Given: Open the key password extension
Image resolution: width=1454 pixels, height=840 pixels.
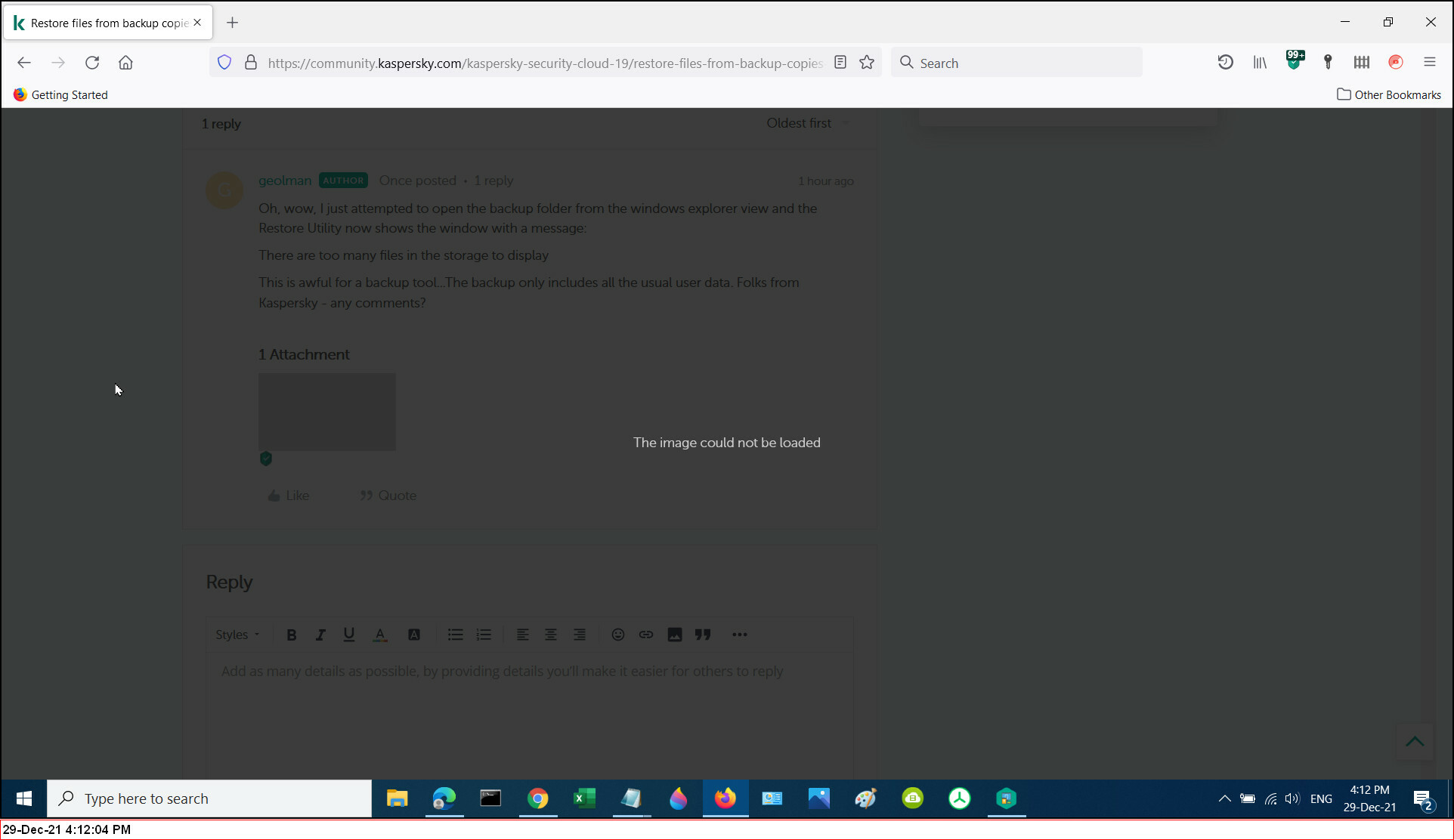Looking at the screenshot, I should pos(1328,63).
